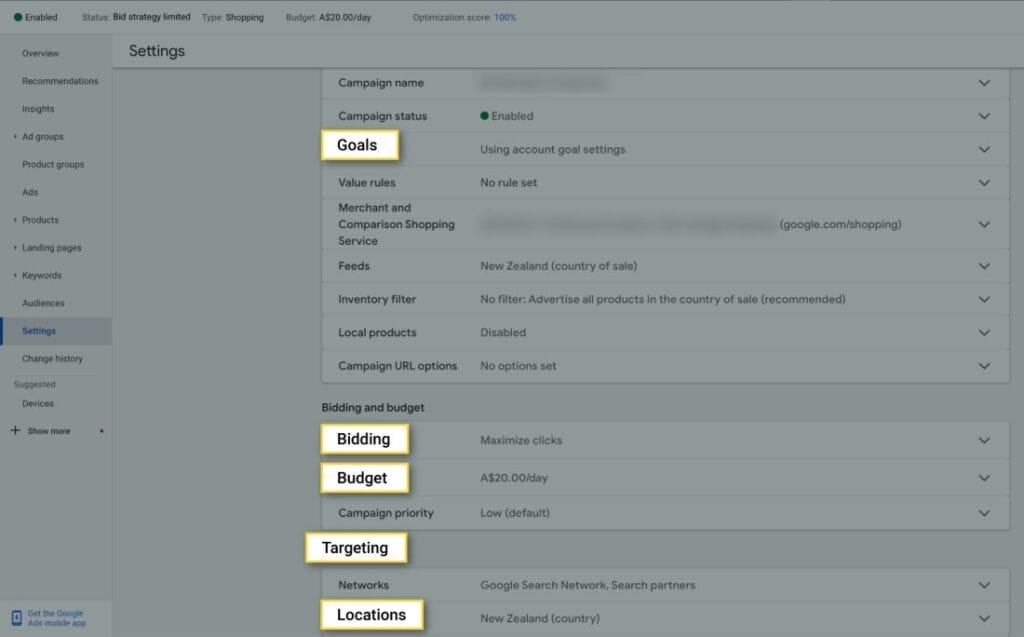Open Product groups in the sidebar

[x=53, y=165]
